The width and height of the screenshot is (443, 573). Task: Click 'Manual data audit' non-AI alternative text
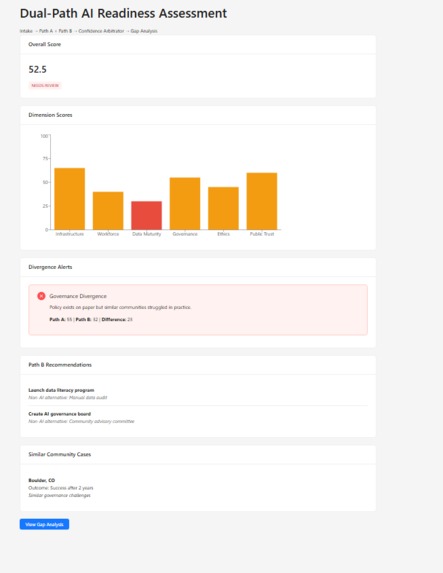click(x=88, y=397)
